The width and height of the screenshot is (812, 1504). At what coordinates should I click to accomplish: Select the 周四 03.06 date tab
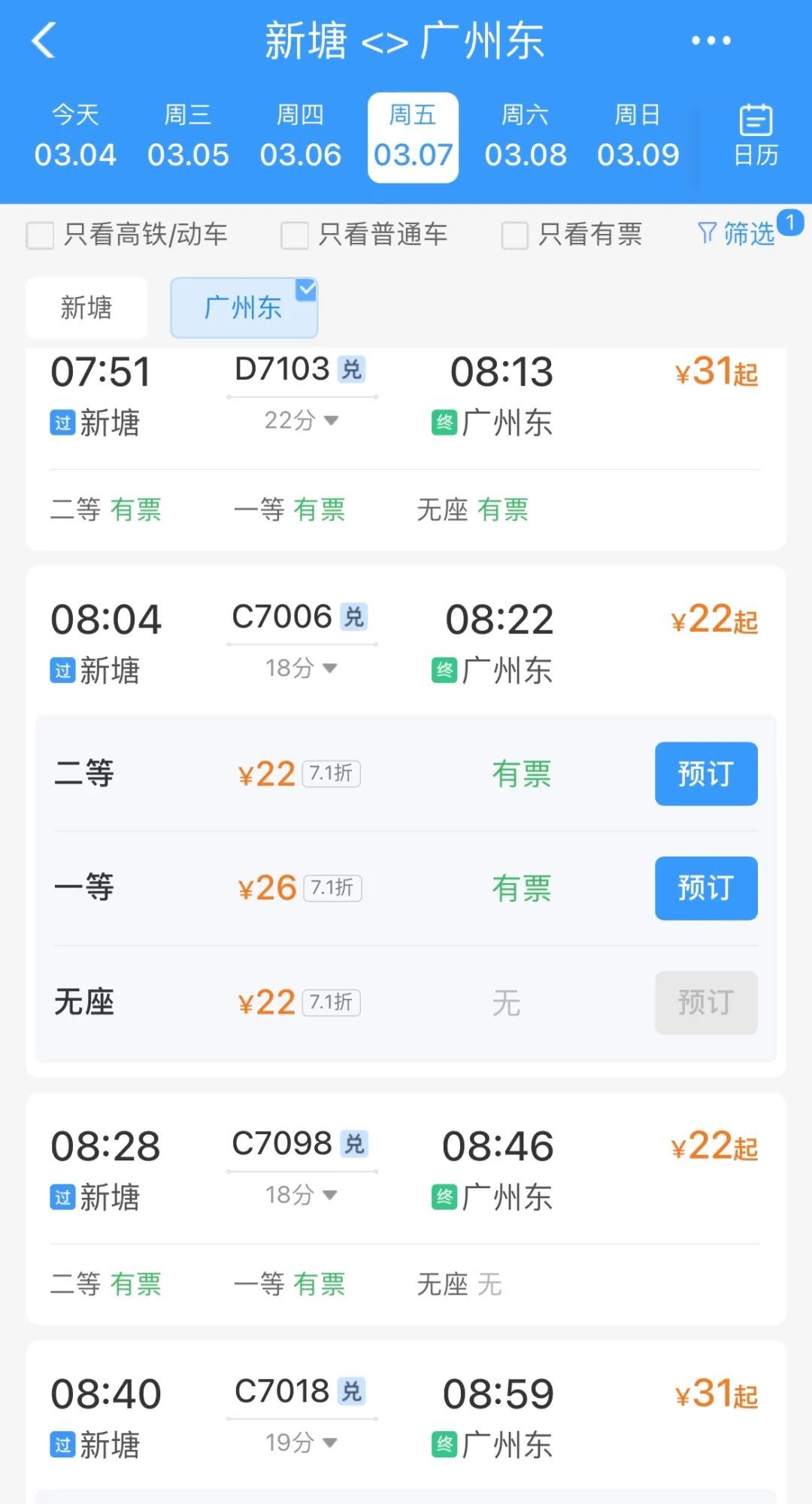click(300, 137)
